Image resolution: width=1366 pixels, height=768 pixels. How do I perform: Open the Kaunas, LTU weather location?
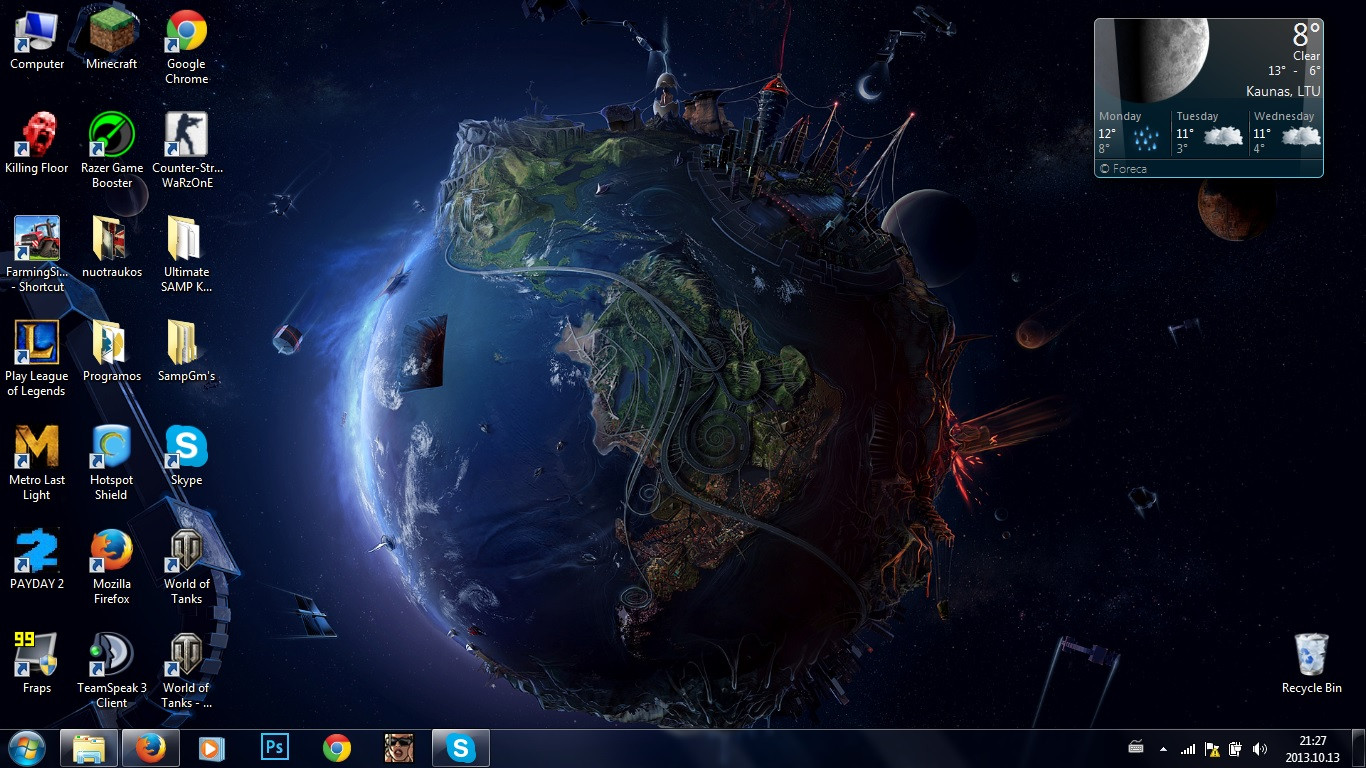point(1283,91)
